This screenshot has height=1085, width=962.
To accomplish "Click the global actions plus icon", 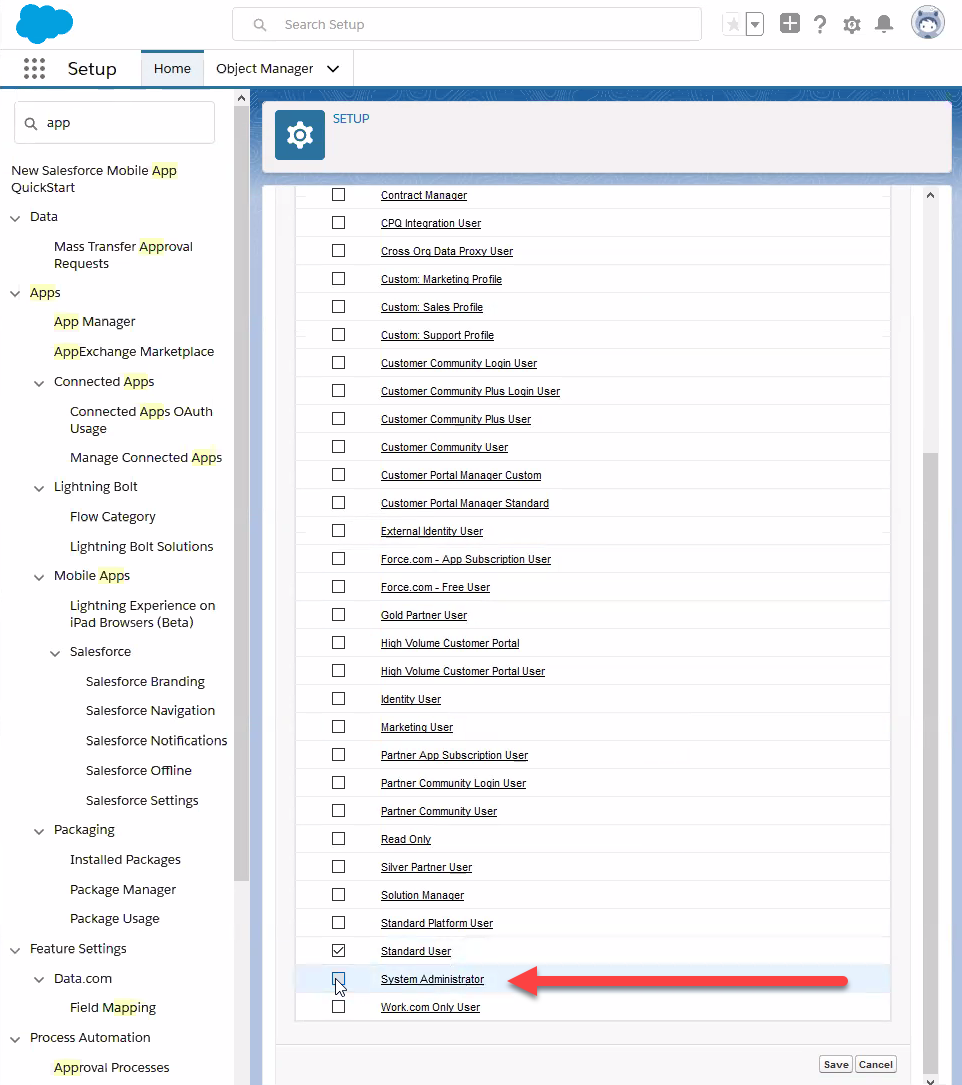I will pos(789,24).
